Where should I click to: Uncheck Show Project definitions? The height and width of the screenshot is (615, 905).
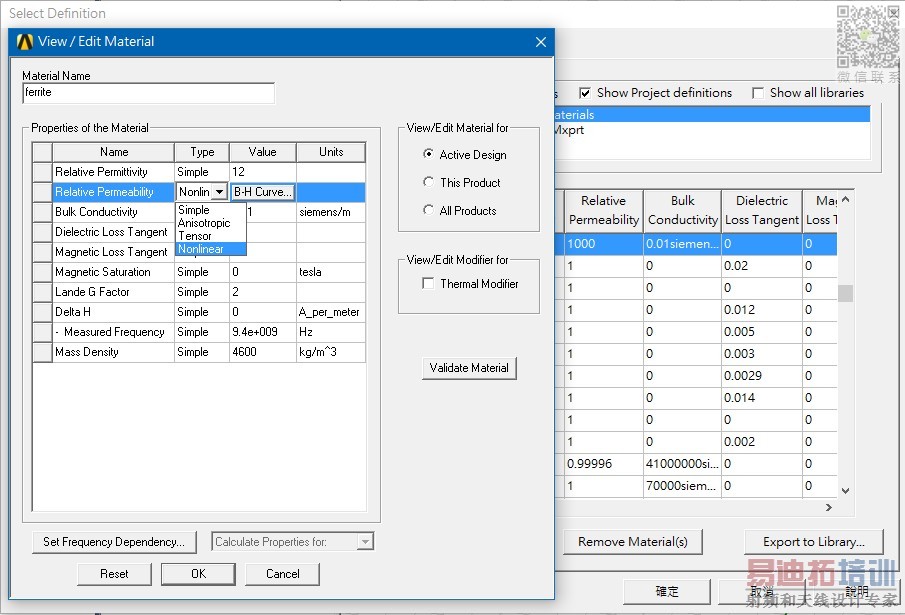pos(585,93)
